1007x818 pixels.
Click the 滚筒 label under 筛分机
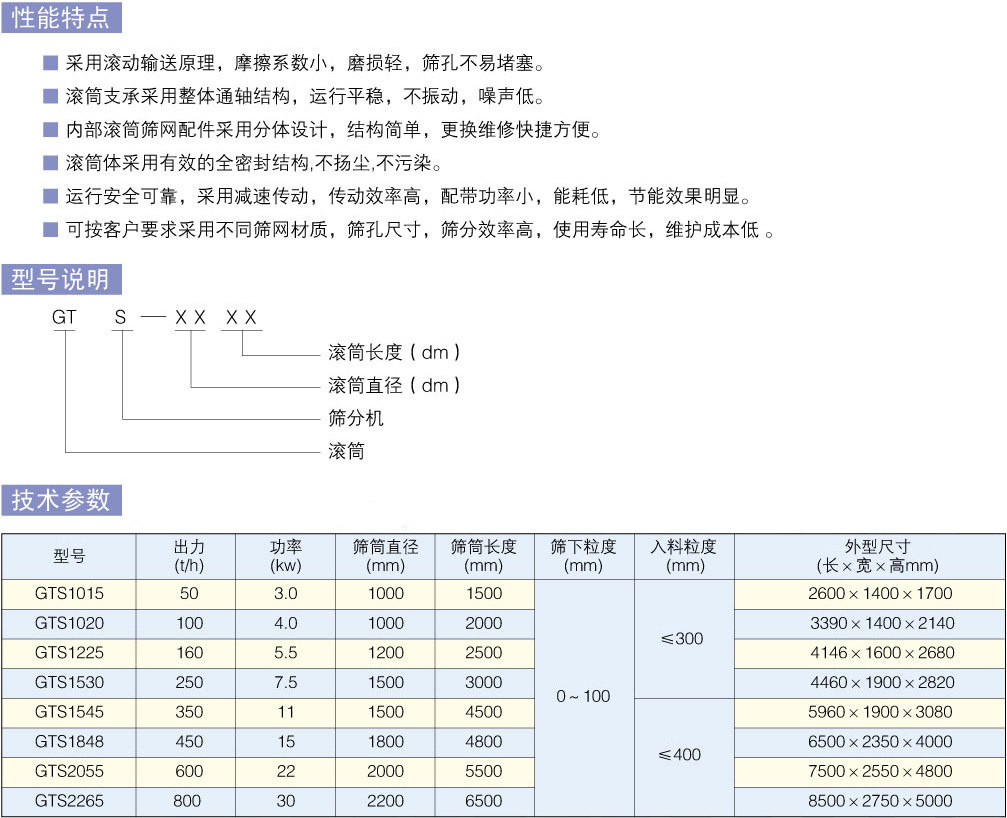346,451
